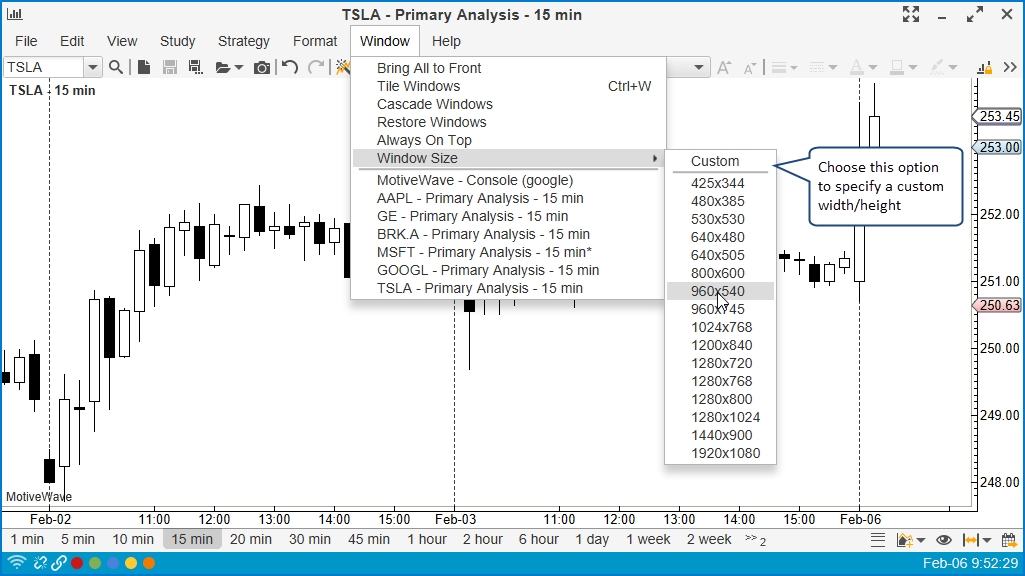The height and width of the screenshot is (576, 1025).
Task: Click the 250.63 price label on axis
Action: click(x=997, y=305)
